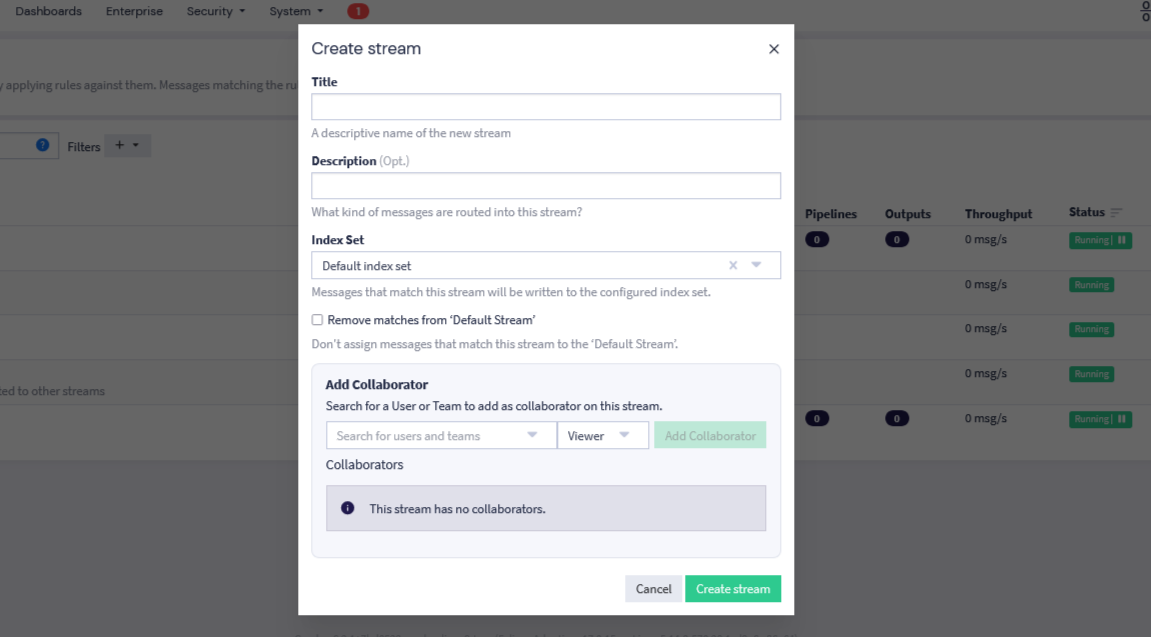The height and width of the screenshot is (637, 1151).
Task: Enable Remove matches from 'Default Stream' checkbox
Action: (x=317, y=320)
